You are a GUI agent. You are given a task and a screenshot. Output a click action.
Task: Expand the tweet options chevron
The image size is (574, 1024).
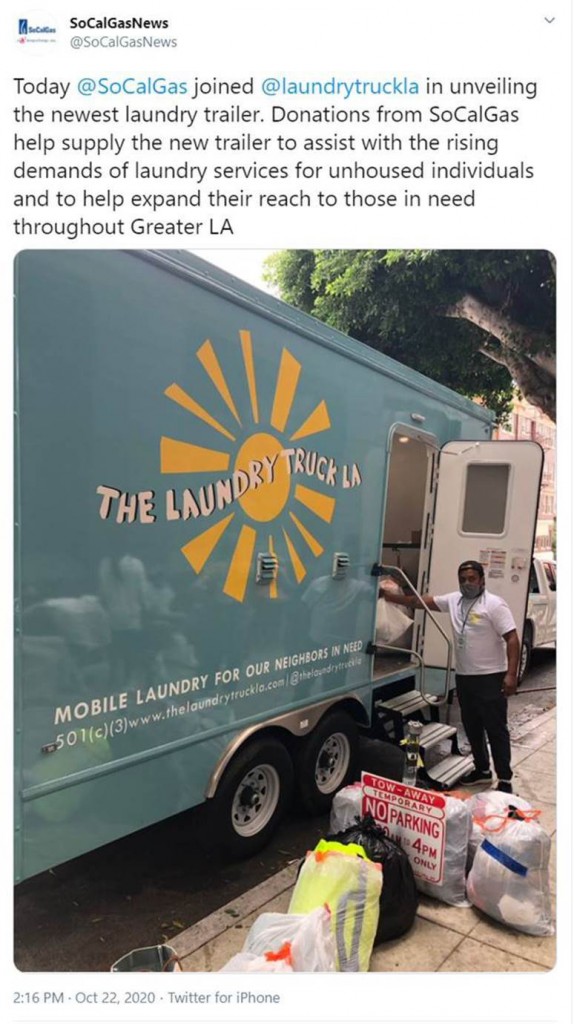click(x=549, y=20)
